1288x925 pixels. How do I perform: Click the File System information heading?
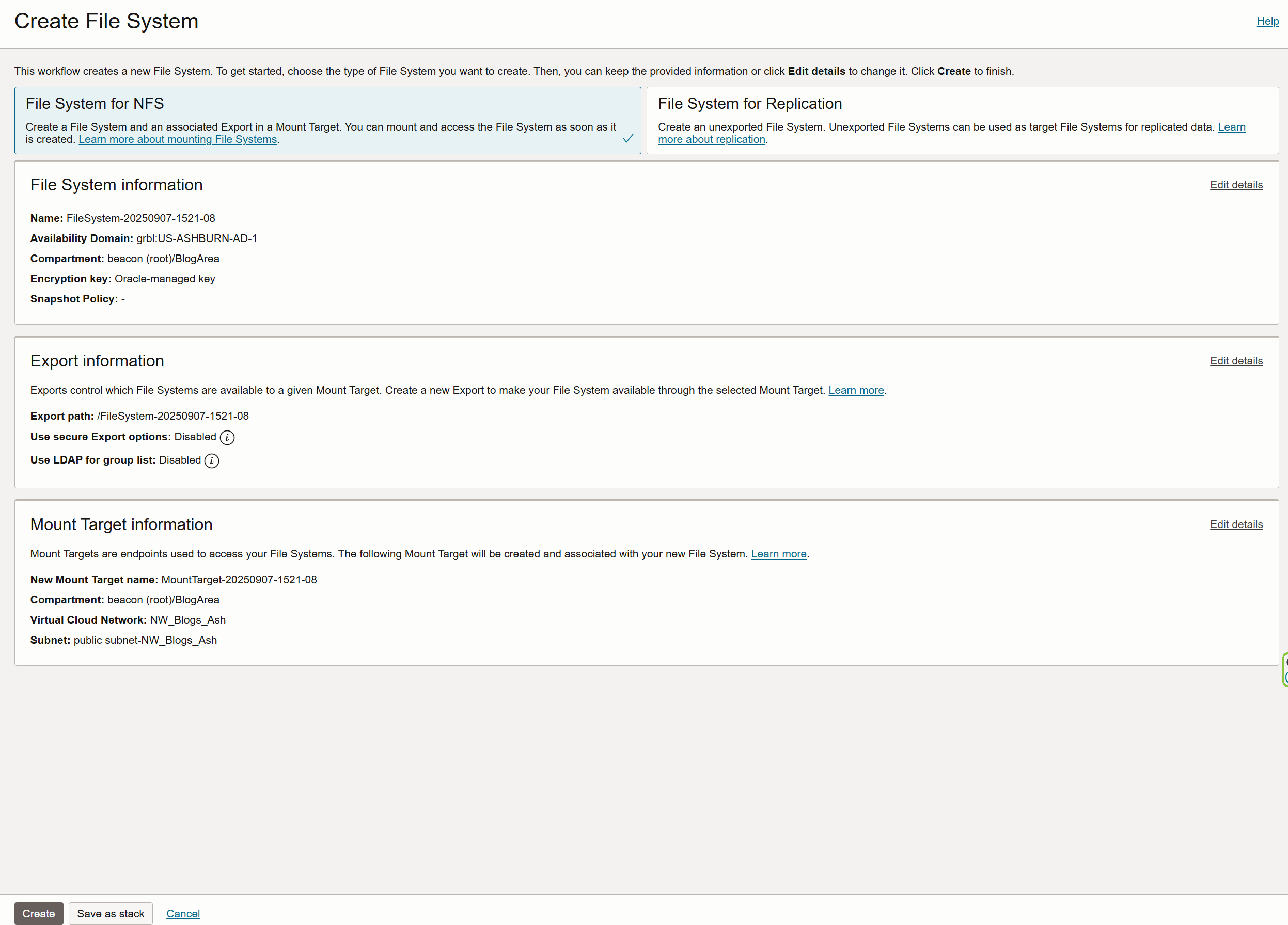click(x=116, y=185)
